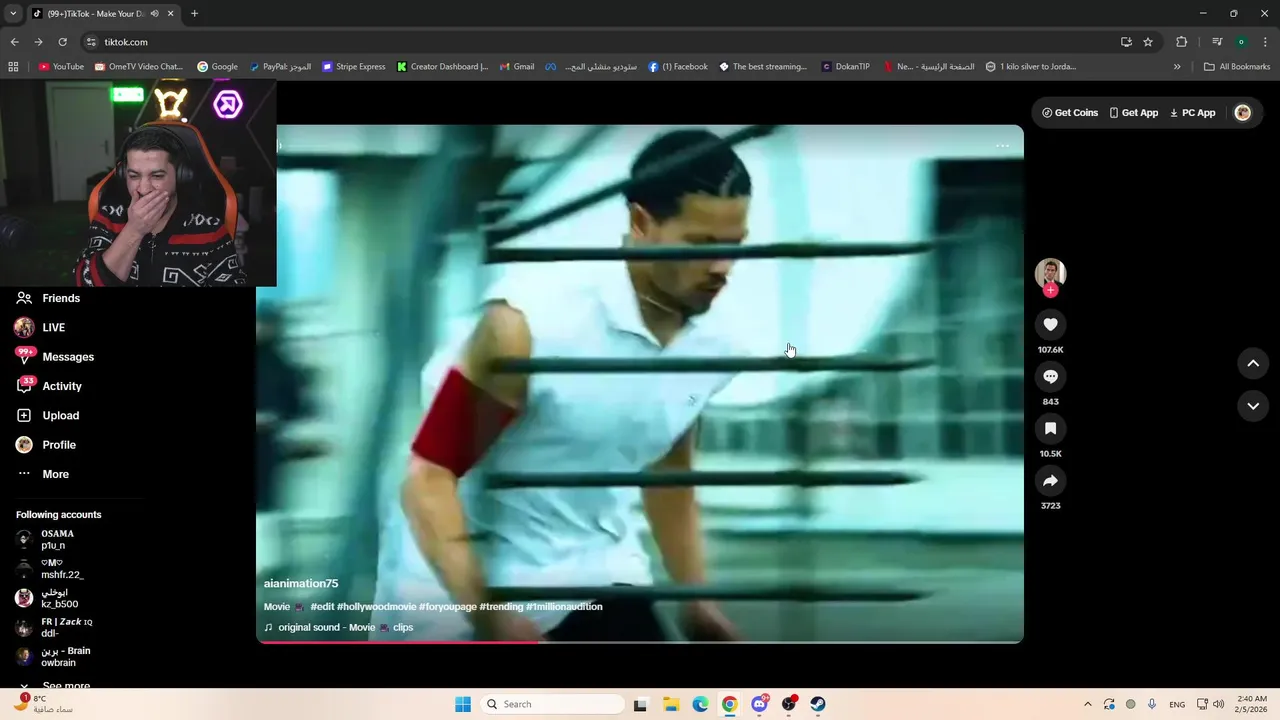Bookmark this page with the star icon
The width and height of the screenshot is (1280, 720).
(x=1148, y=42)
